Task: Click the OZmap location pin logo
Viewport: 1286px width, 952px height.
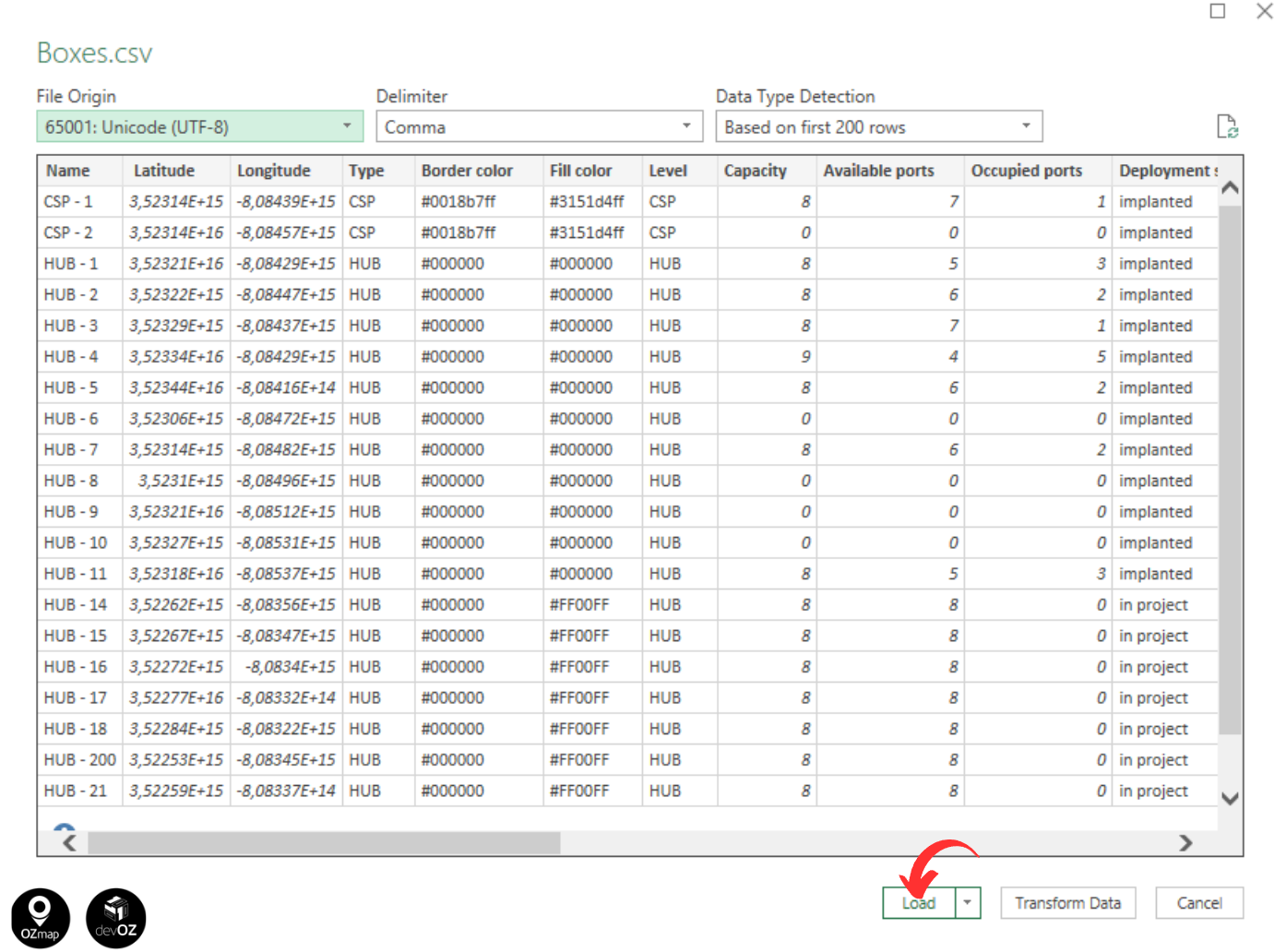Action: [x=41, y=916]
